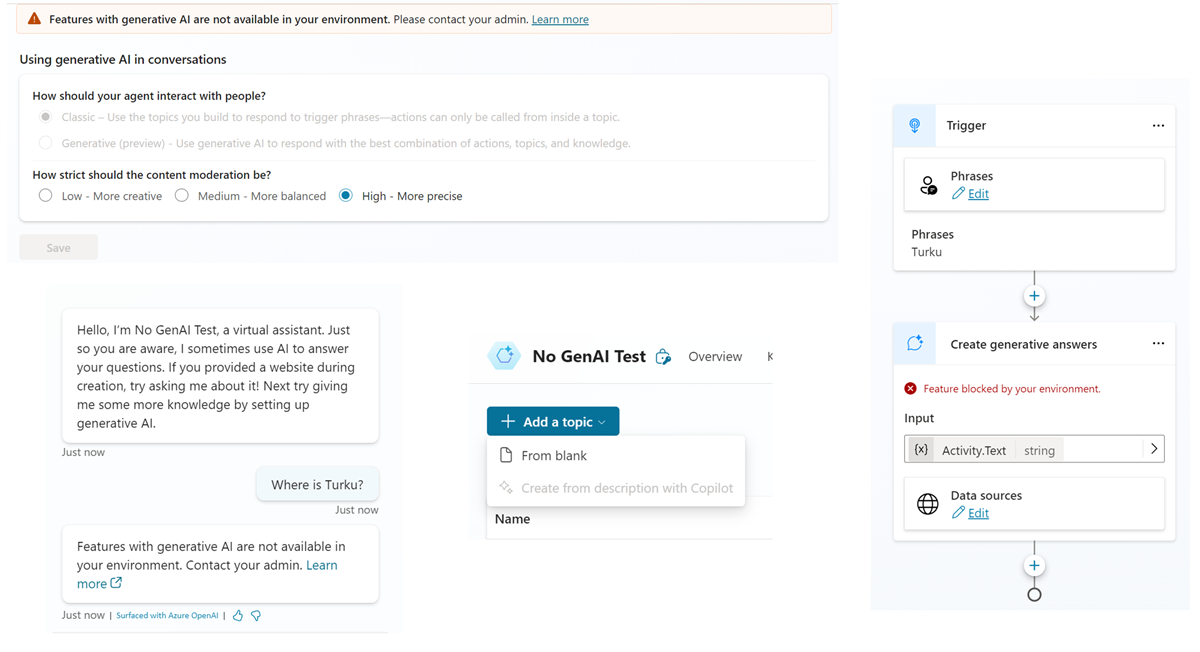Select High - More precise moderation
Screen dimensions: 1200x652
point(346,196)
